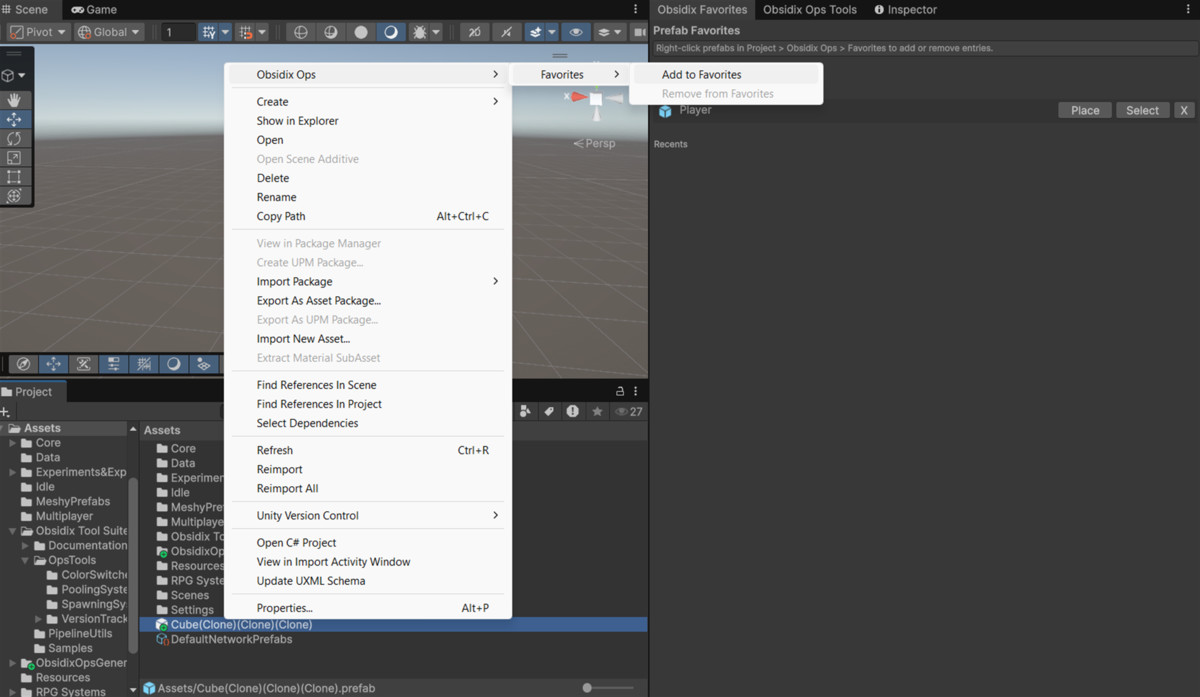This screenshot has height=697, width=1200.
Task: Click the crescent icon in bottom overlay bar
Action: click(x=174, y=364)
